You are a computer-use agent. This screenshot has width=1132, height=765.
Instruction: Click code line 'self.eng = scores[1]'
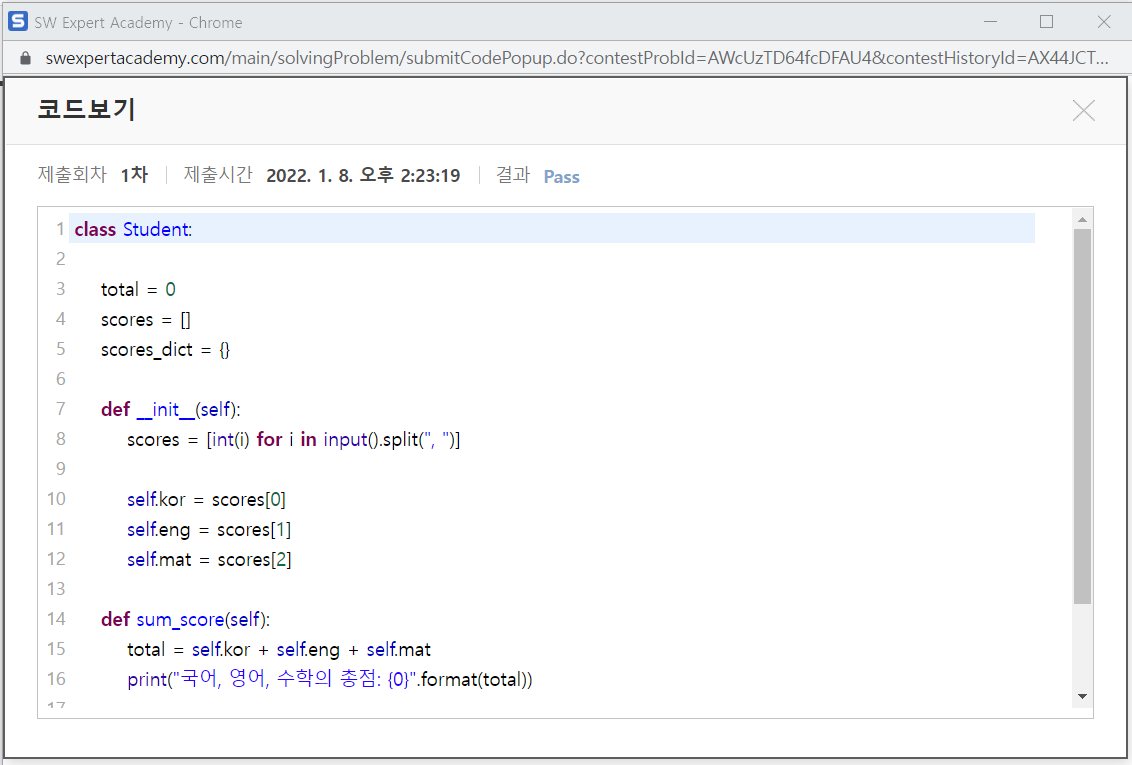[x=209, y=530]
